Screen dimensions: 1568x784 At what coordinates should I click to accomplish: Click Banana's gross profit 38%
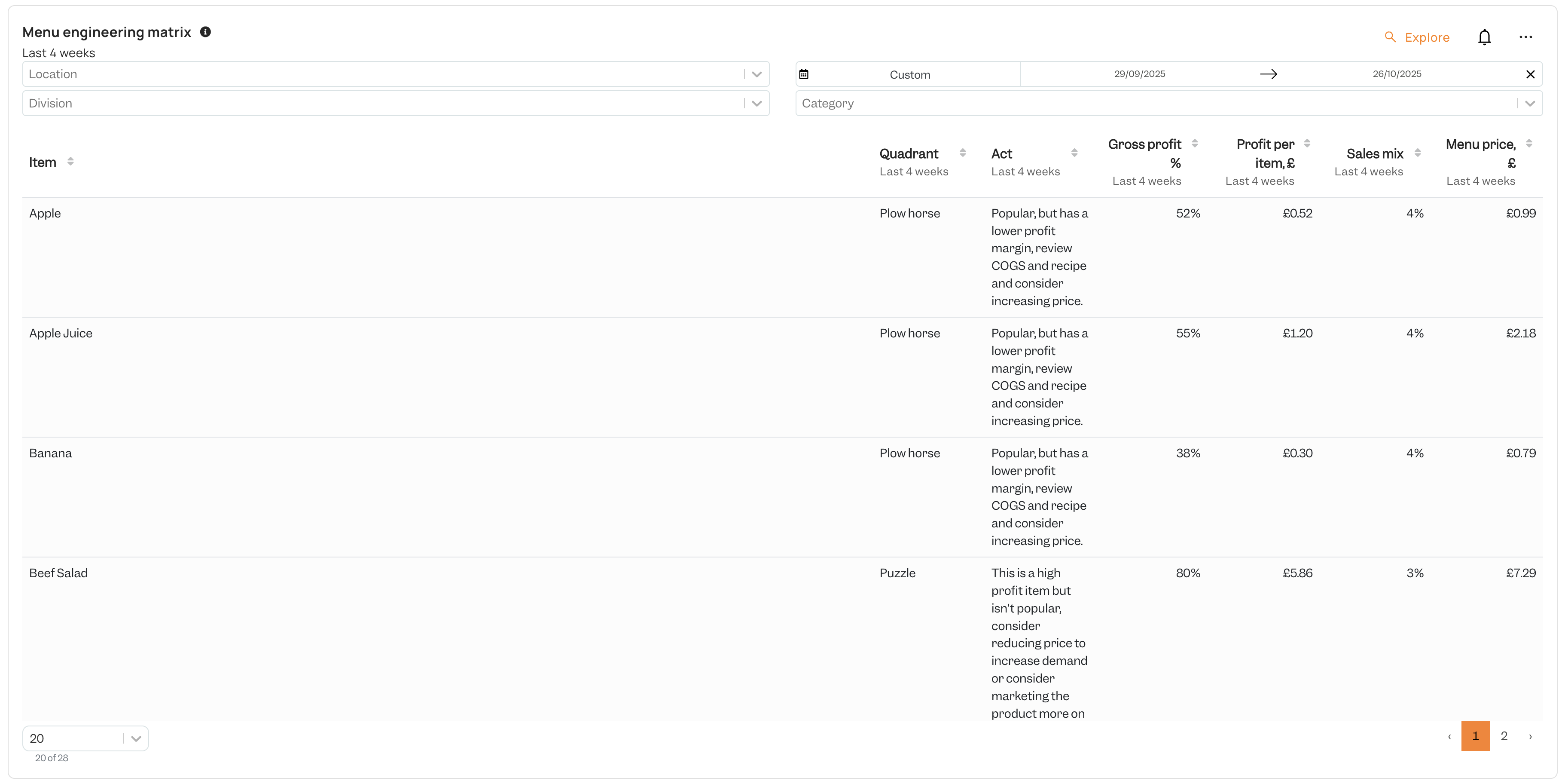tap(1187, 453)
